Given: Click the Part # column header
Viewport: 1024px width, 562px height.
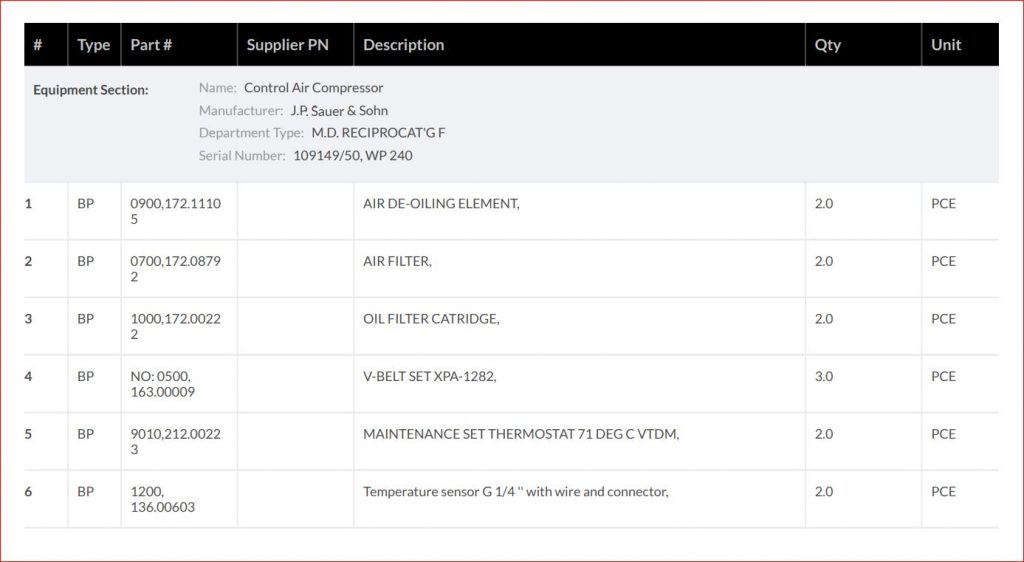Looking at the screenshot, I should click(151, 45).
